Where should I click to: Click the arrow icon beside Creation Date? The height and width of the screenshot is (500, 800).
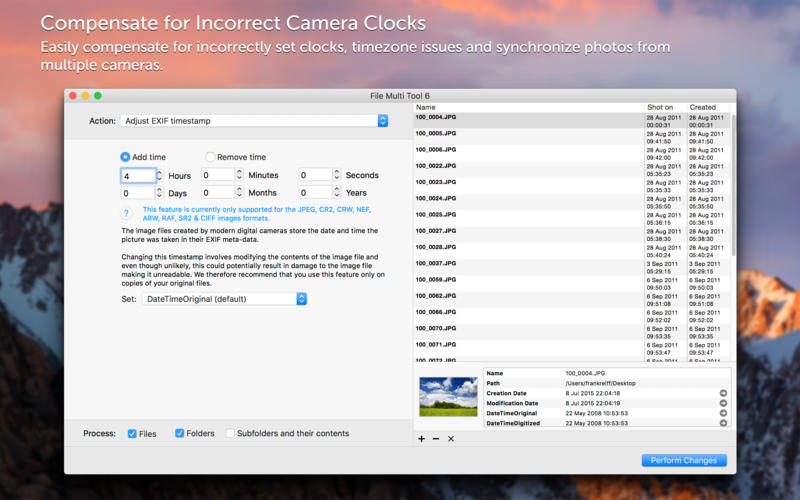click(723, 393)
